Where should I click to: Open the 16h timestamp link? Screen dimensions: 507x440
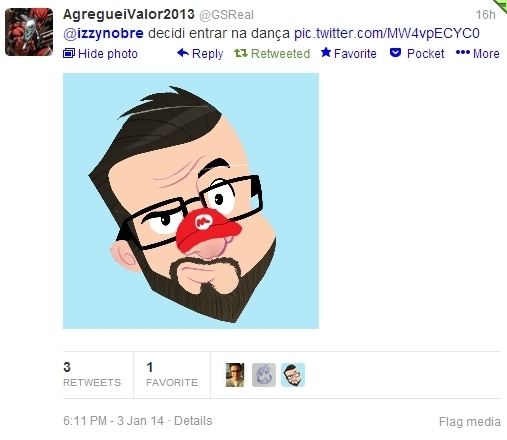[x=485, y=15]
